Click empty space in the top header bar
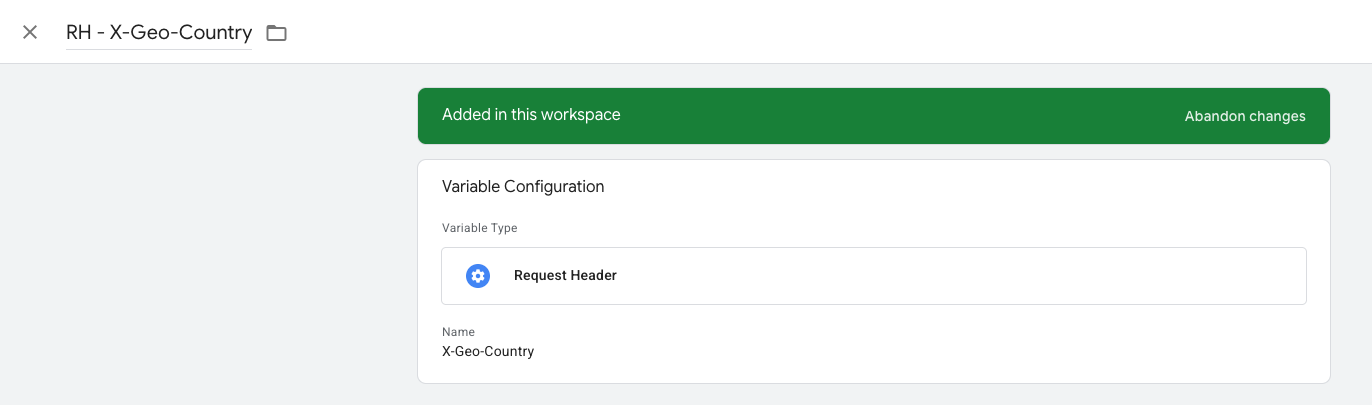 tap(800, 32)
